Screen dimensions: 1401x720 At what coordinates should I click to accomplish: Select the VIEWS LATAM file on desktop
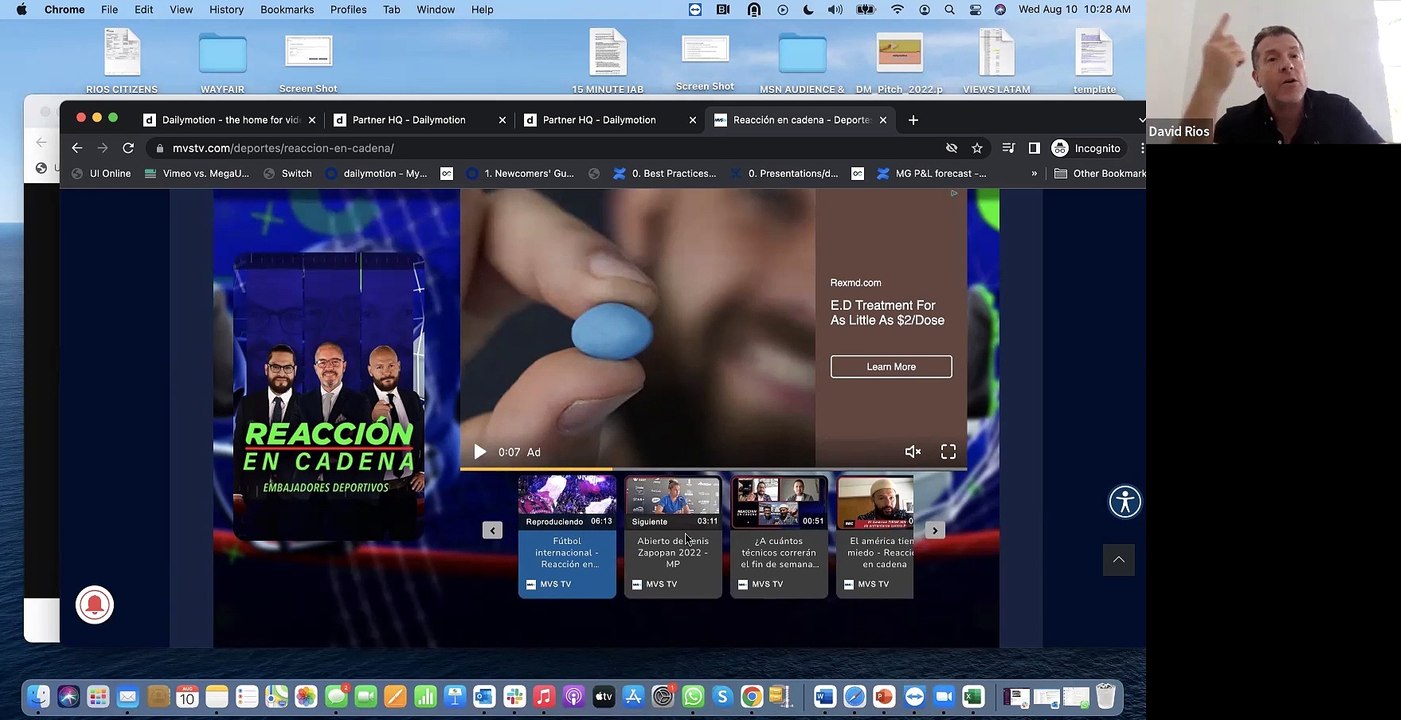(997, 62)
